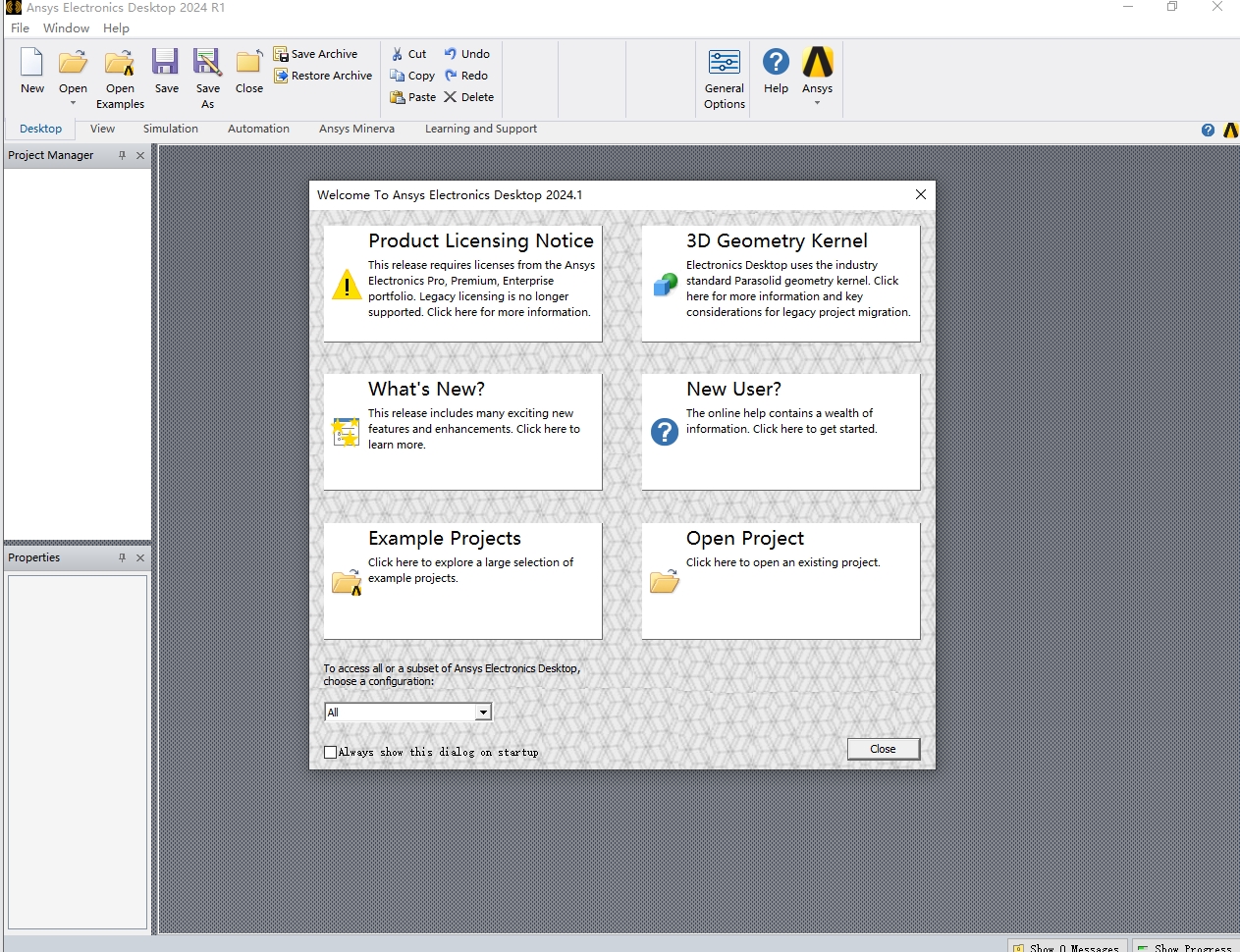Open the Window menu
1240x952 pixels.
[x=66, y=28]
